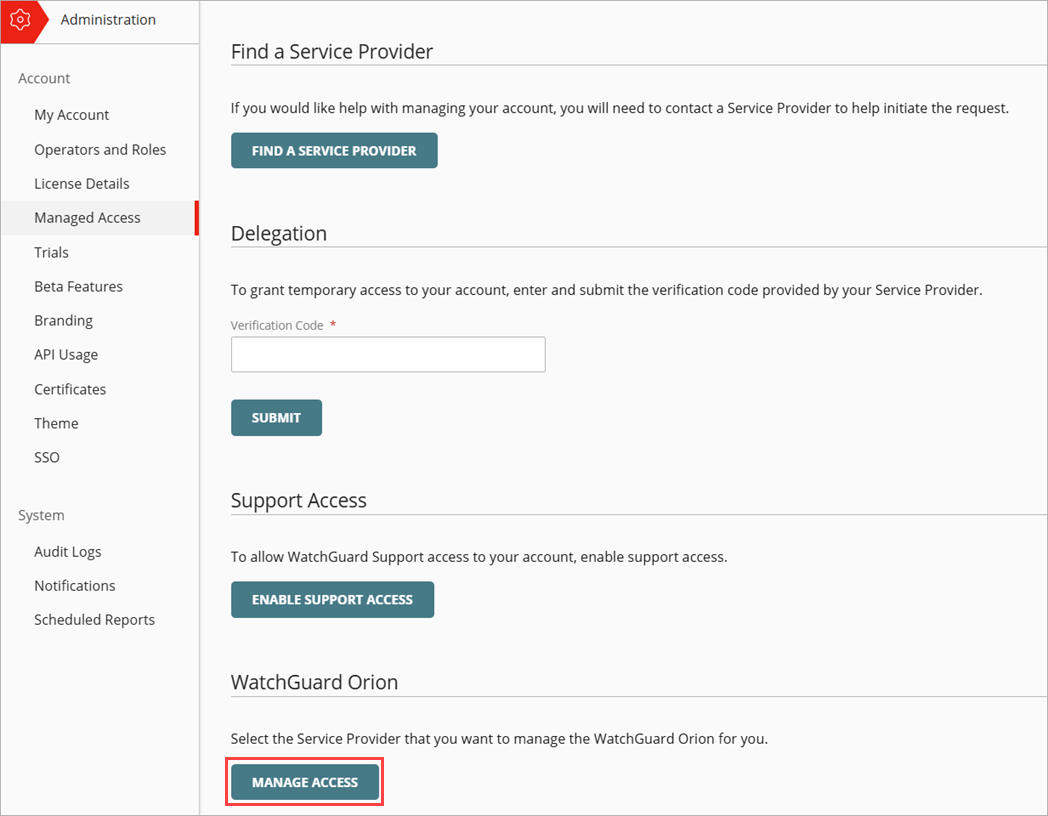Screen dimensions: 1048x816
Task: Enable Support Access for WatchGuard
Action: click(x=332, y=599)
